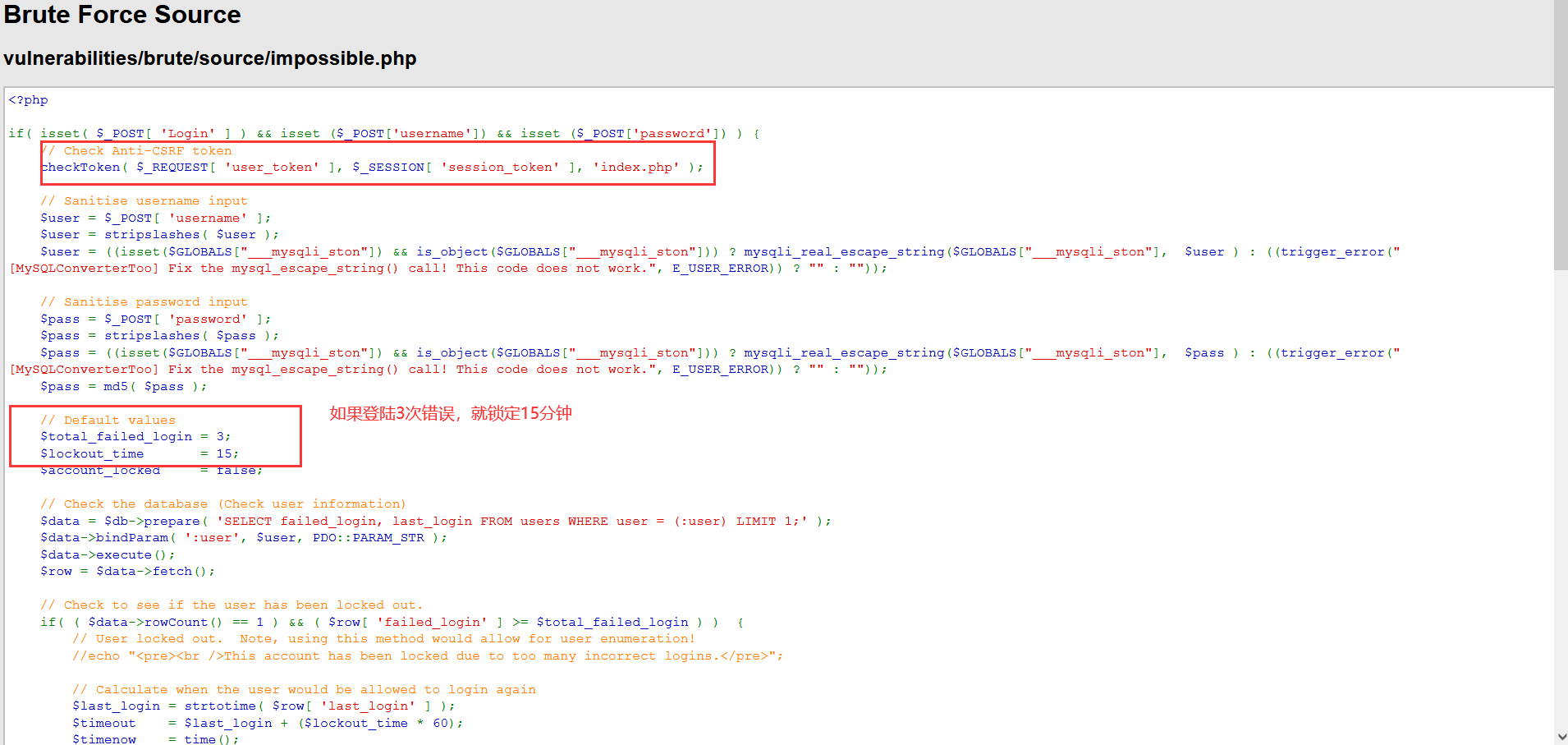1568x745 pixels.
Task: Click the '$pass = md5( $pass );' line
Action: point(124,387)
